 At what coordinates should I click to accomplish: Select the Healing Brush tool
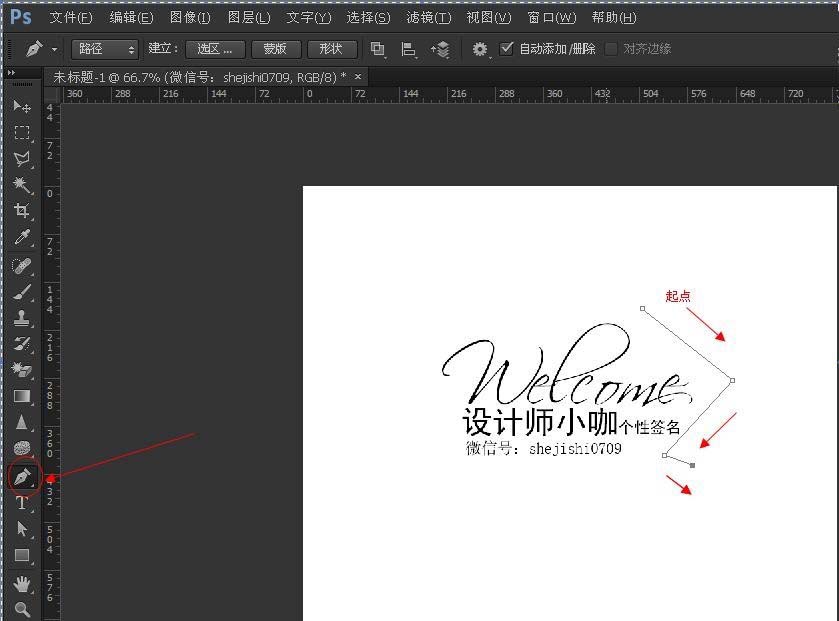21,266
